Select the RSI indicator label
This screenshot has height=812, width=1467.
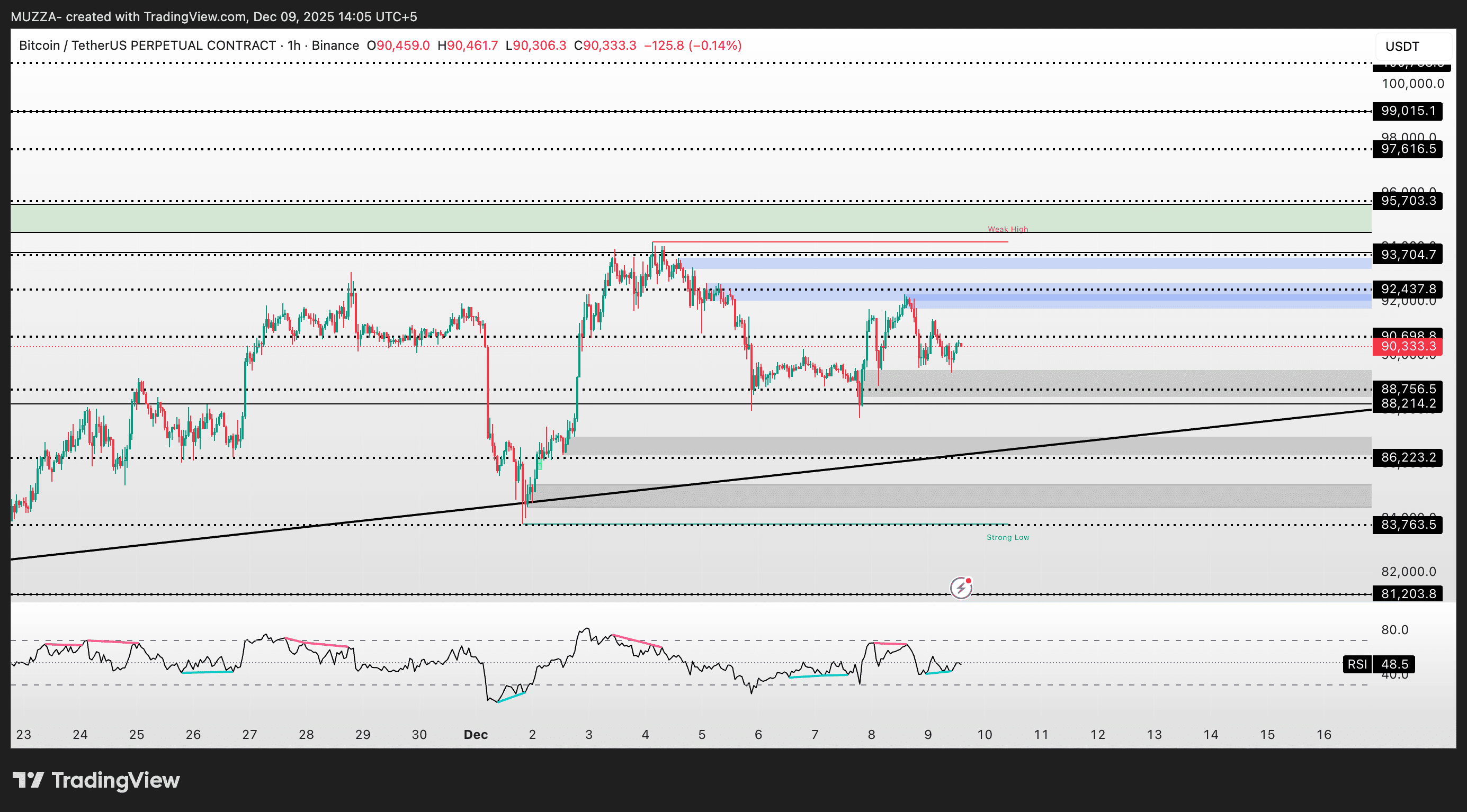click(1356, 664)
